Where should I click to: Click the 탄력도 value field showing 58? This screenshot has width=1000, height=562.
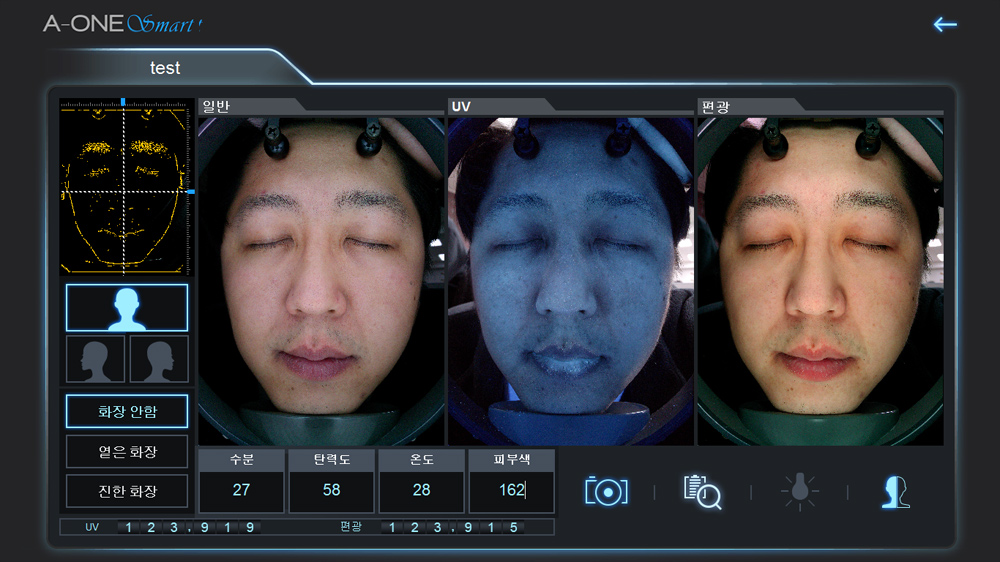(331, 491)
